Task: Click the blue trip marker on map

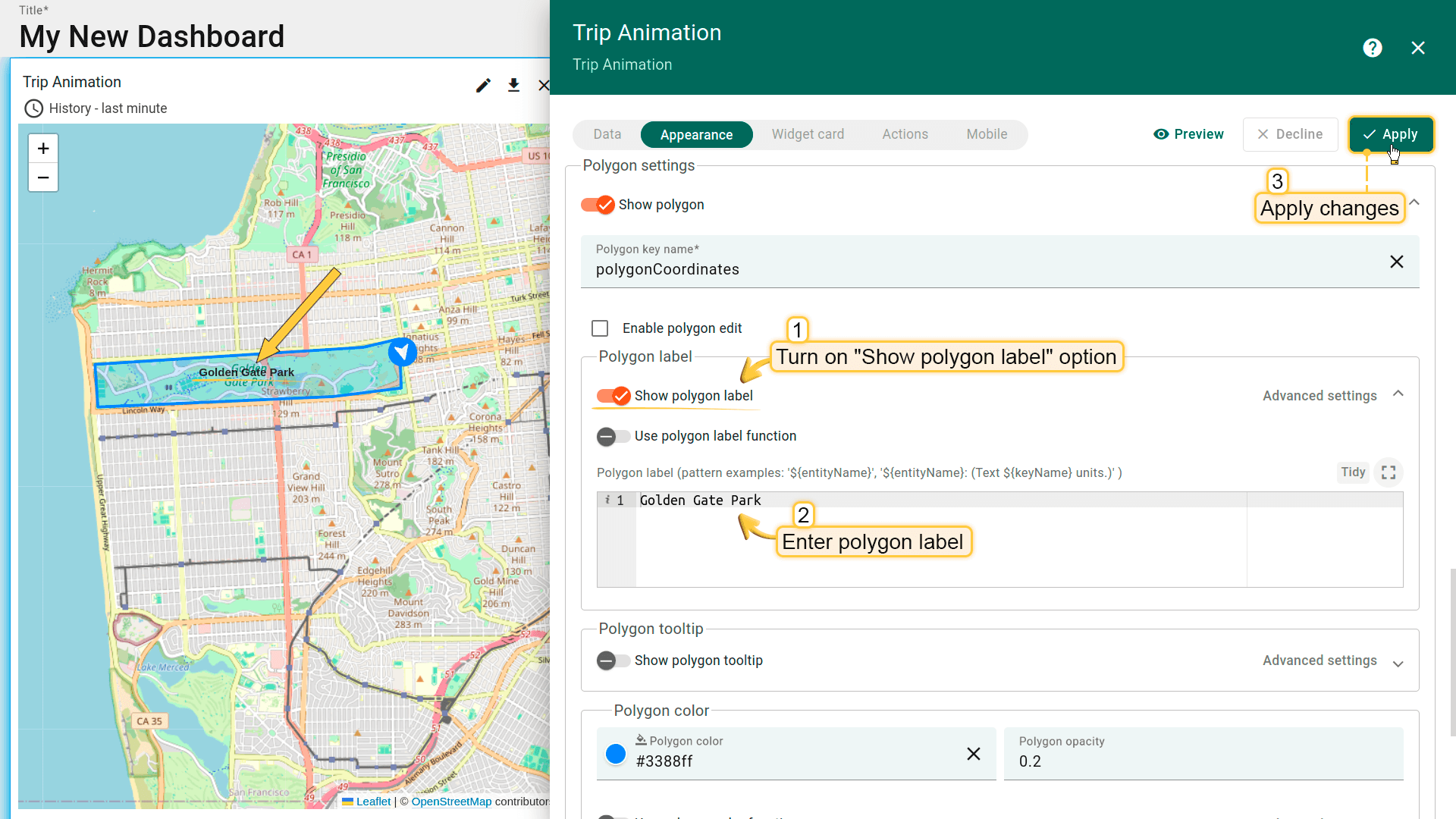Action: click(x=403, y=351)
